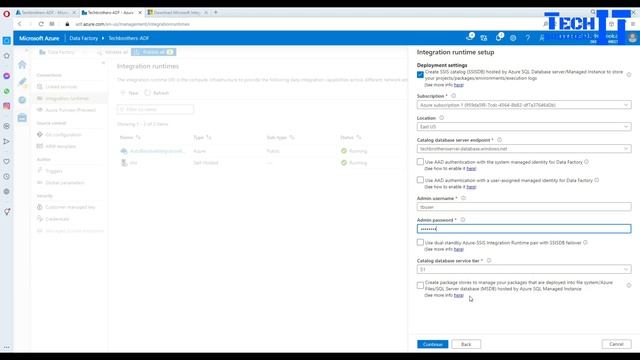
Task: Reload the current page
Action: point(41,24)
